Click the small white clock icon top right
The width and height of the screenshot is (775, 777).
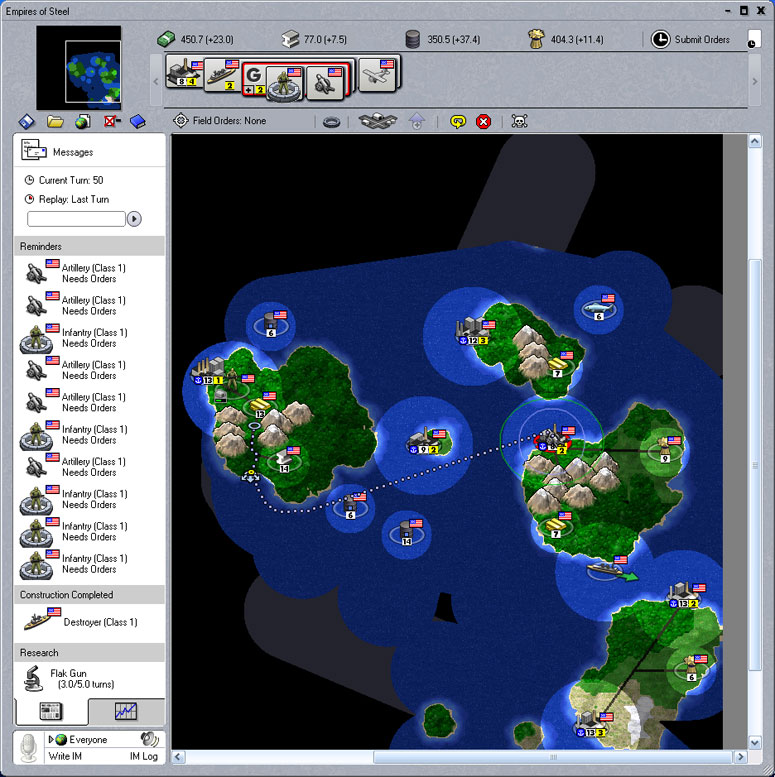pyautogui.click(x=752, y=39)
